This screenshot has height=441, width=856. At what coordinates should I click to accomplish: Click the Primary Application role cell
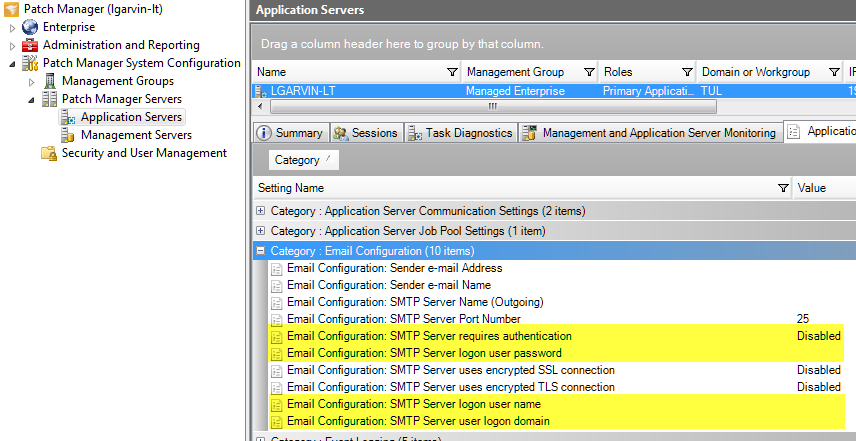click(x=650, y=91)
